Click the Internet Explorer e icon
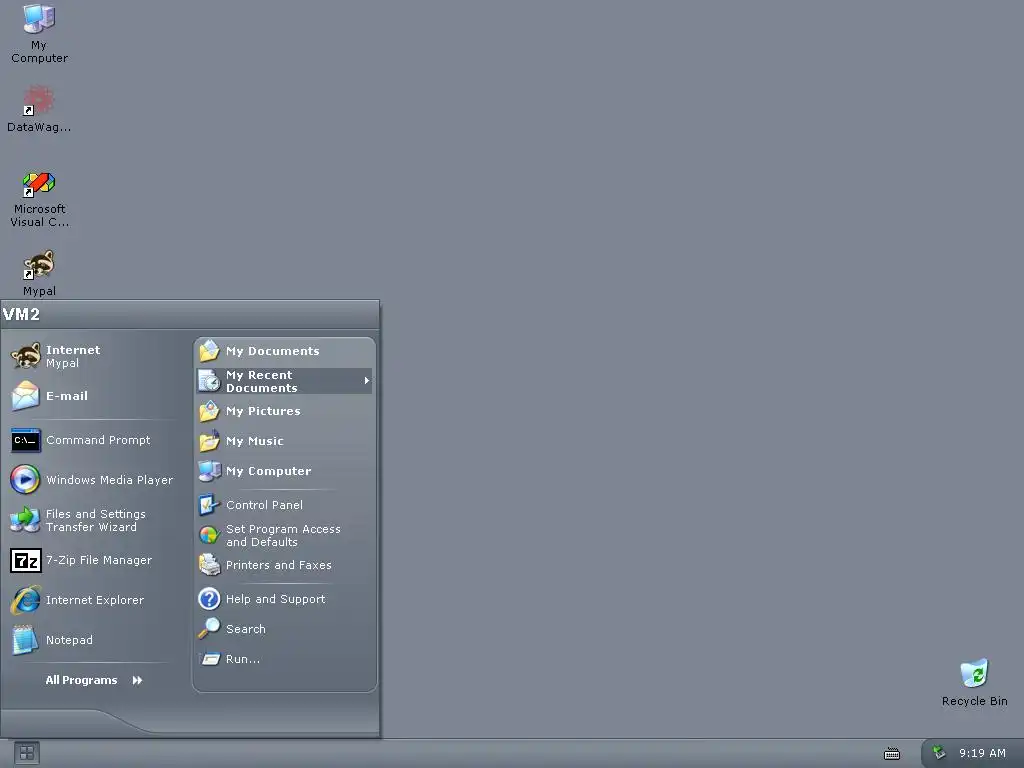 point(25,600)
